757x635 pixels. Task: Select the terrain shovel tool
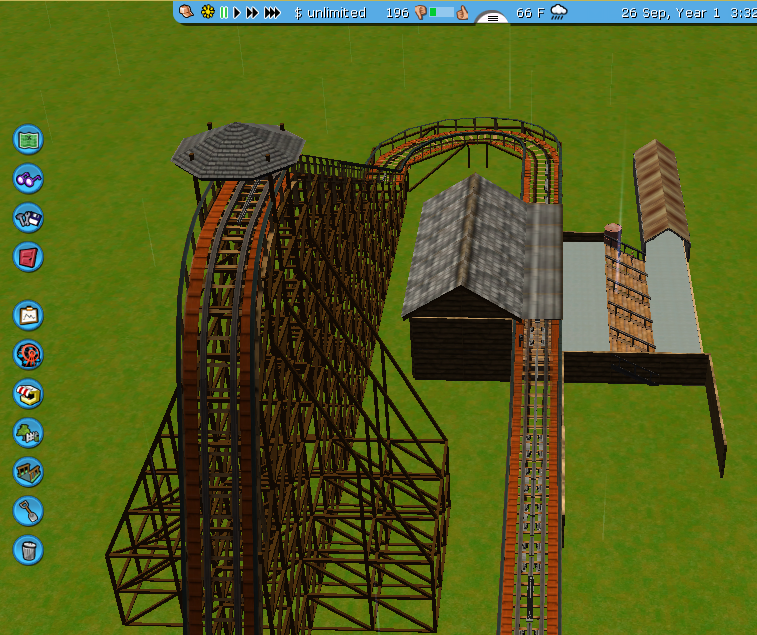coord(28,510)
